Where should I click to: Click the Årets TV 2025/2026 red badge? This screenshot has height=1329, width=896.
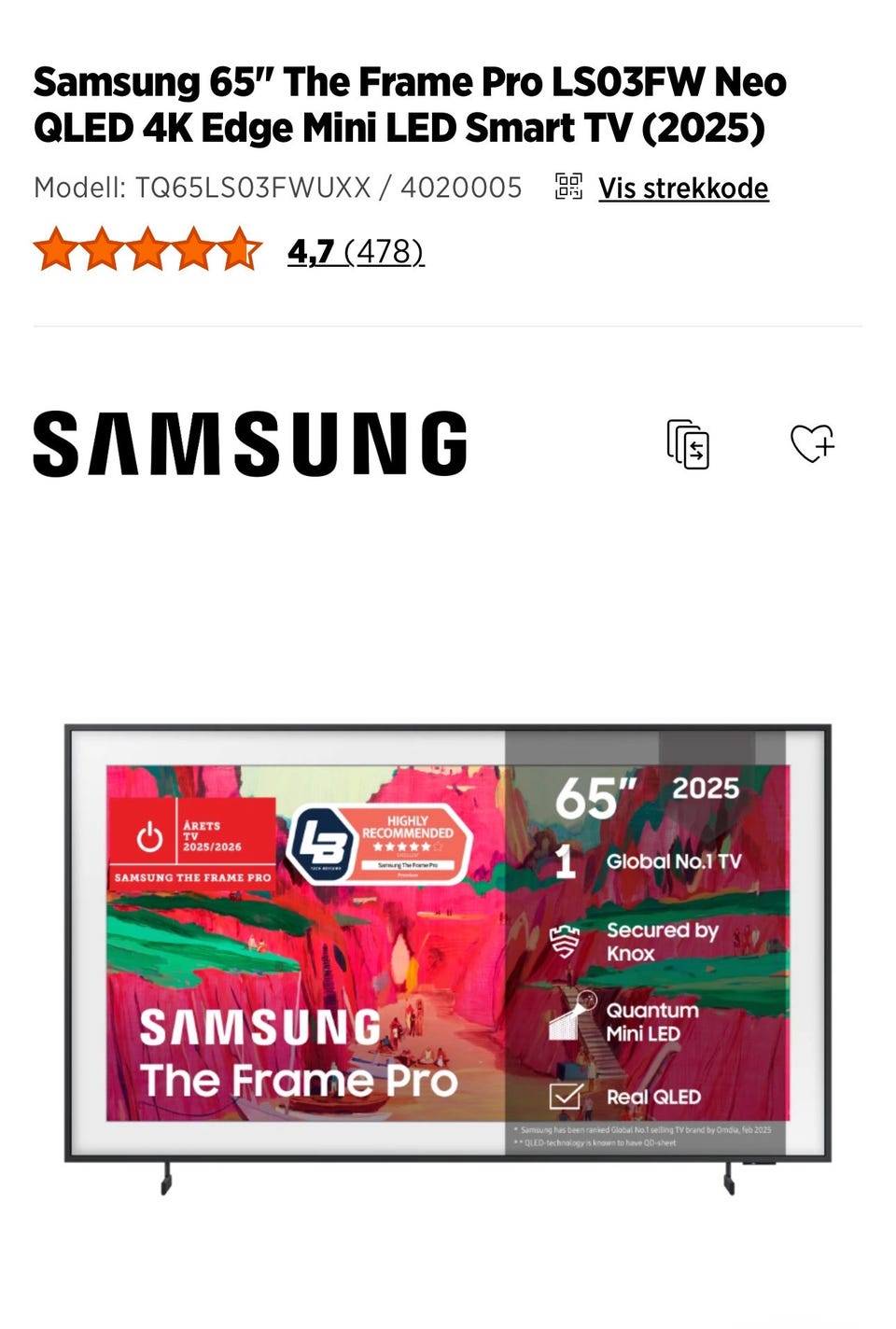pos(192,841)
